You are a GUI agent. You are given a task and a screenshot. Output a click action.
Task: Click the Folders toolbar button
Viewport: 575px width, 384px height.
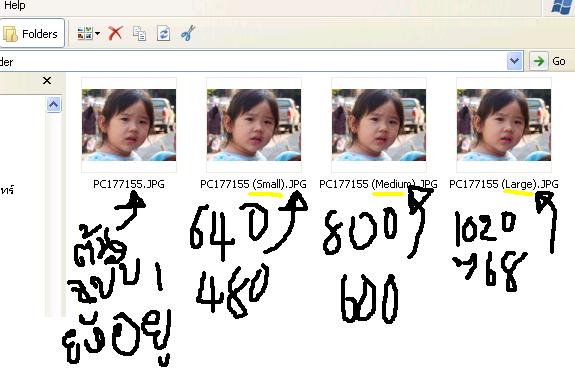[x=32, y=34]
